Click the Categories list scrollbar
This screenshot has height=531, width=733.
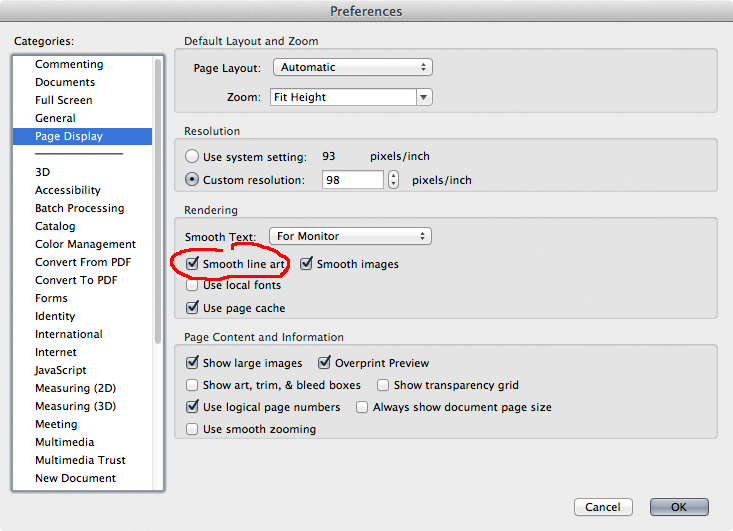[x=158, y=201]
